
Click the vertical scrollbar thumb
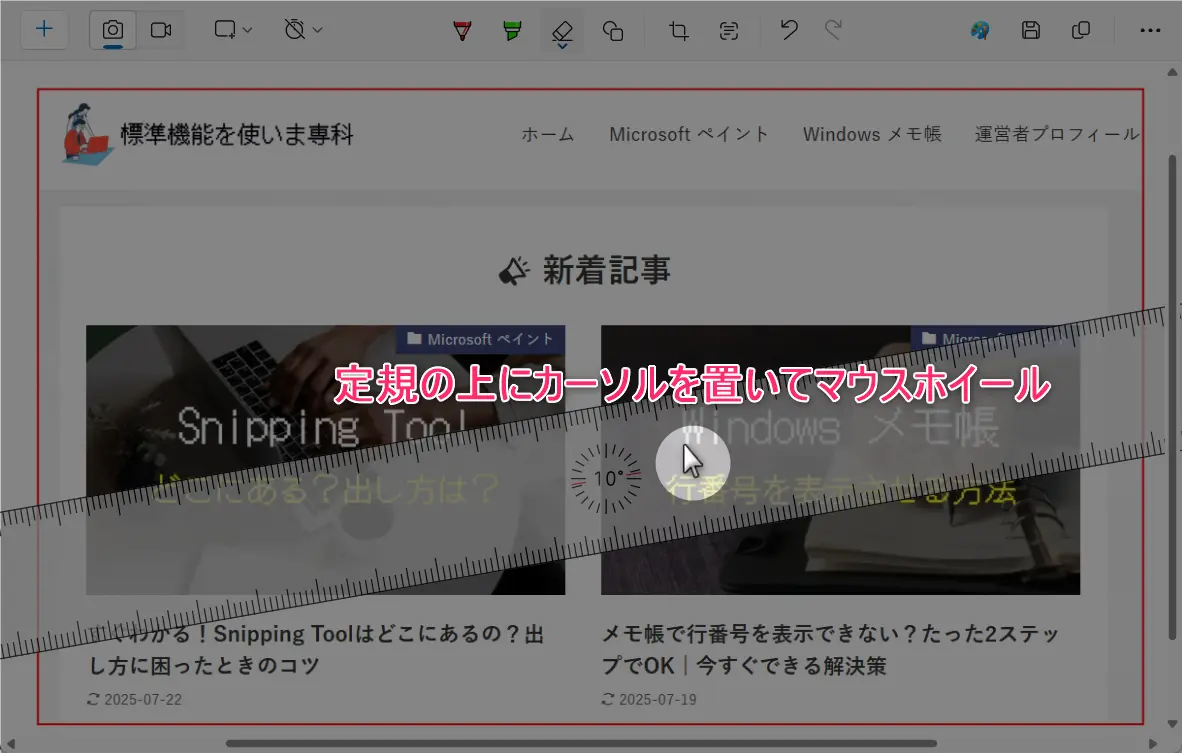tap(1172, 398)
